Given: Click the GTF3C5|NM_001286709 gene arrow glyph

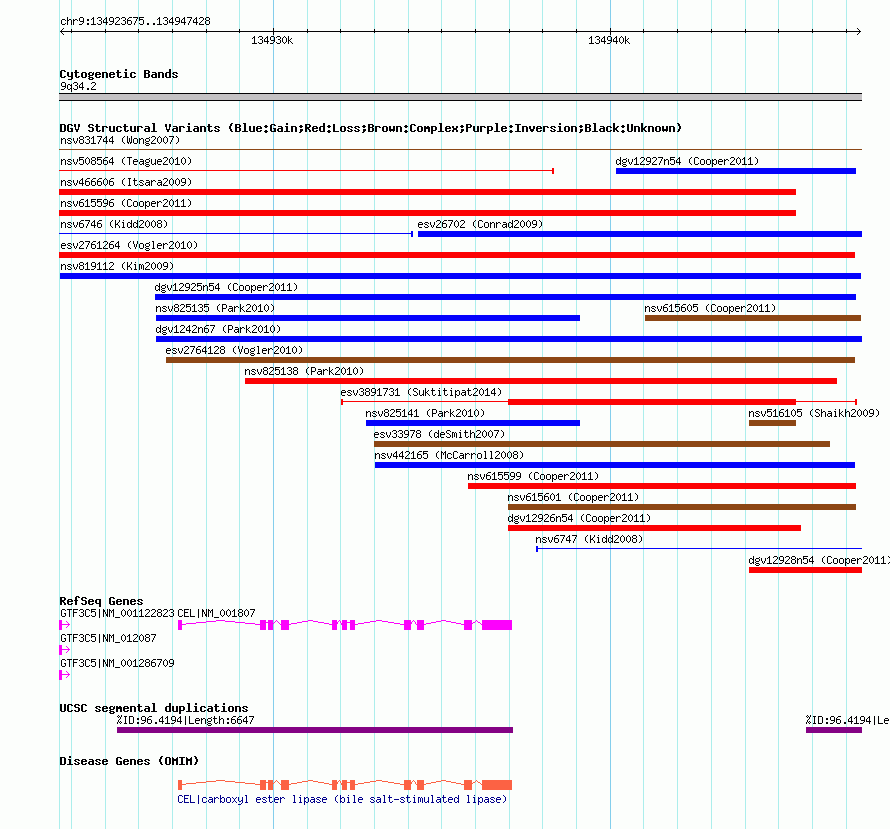Looking at the screenshot, I should click(65, 675).
